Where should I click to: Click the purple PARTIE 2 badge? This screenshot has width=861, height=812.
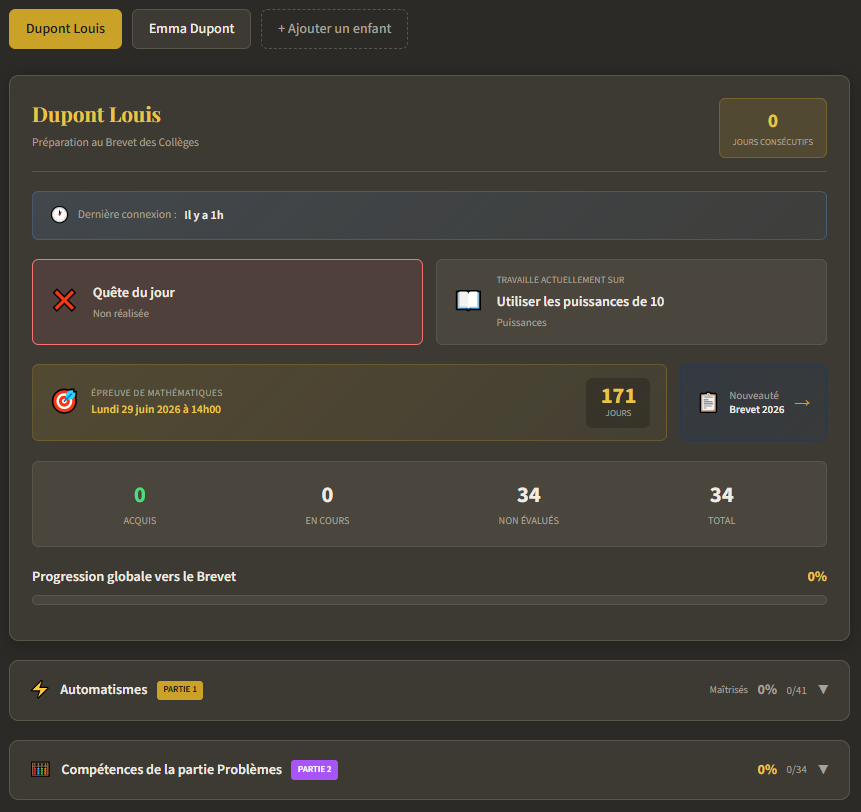click(x=314, y=770)
